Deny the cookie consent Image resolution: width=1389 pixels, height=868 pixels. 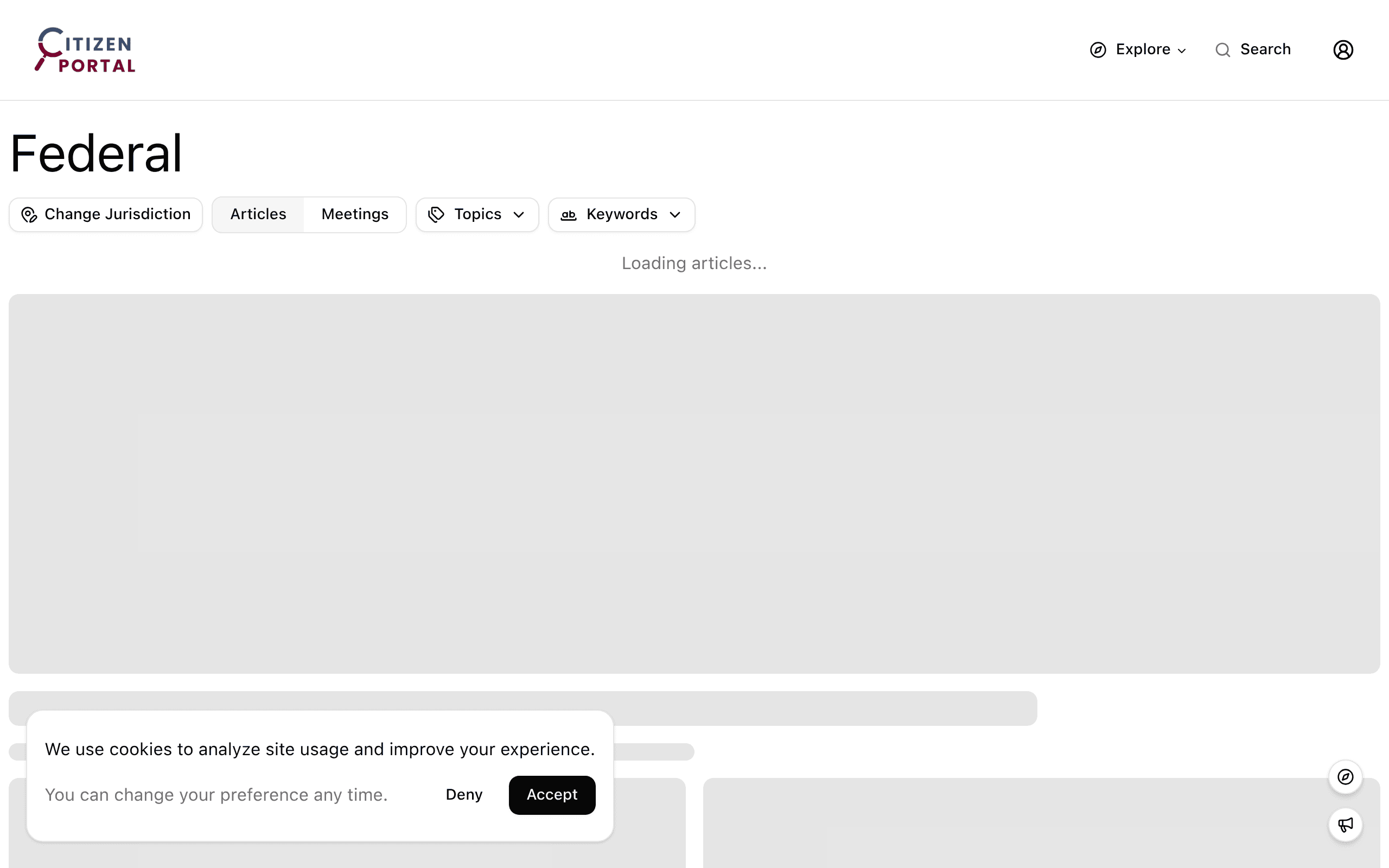pos(464,795)
